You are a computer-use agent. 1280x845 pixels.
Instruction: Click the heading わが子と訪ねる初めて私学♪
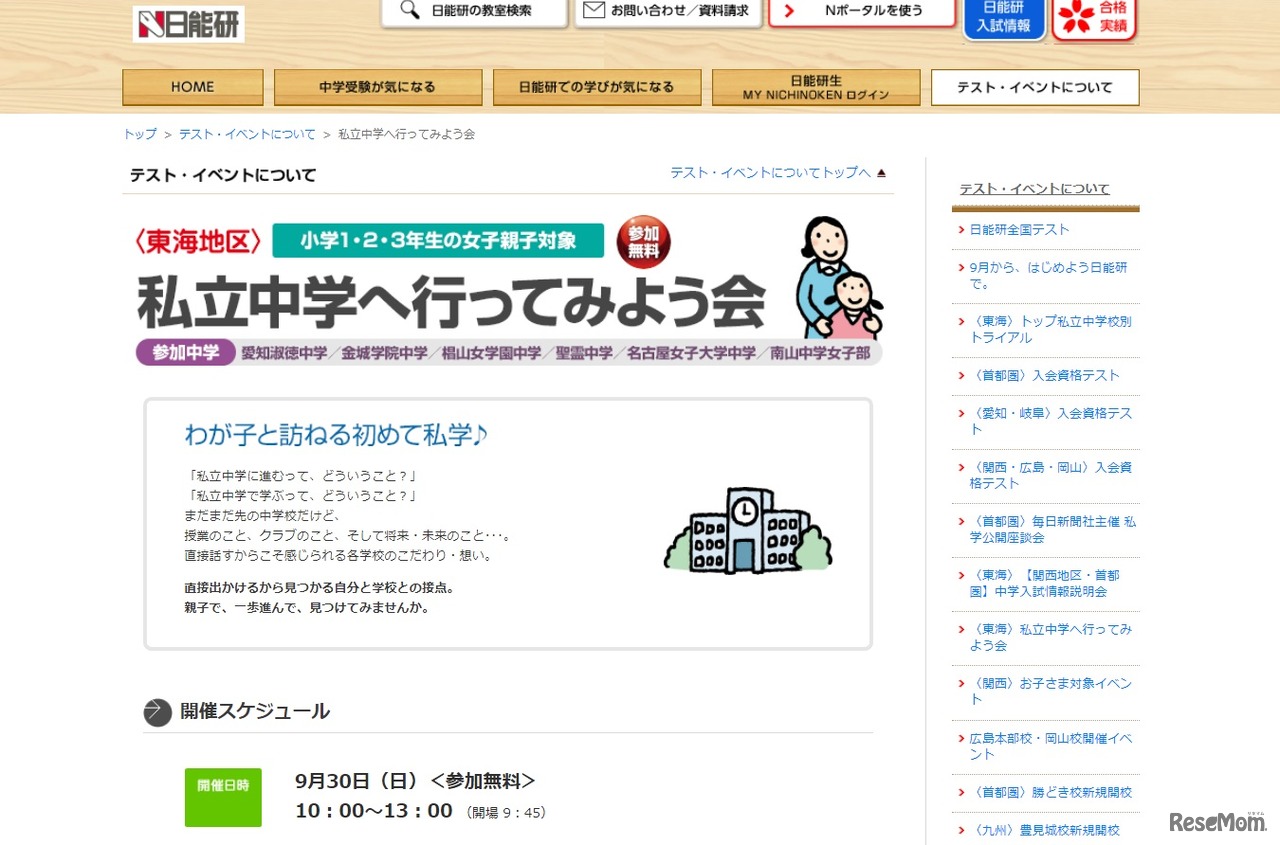pos(336,435)
